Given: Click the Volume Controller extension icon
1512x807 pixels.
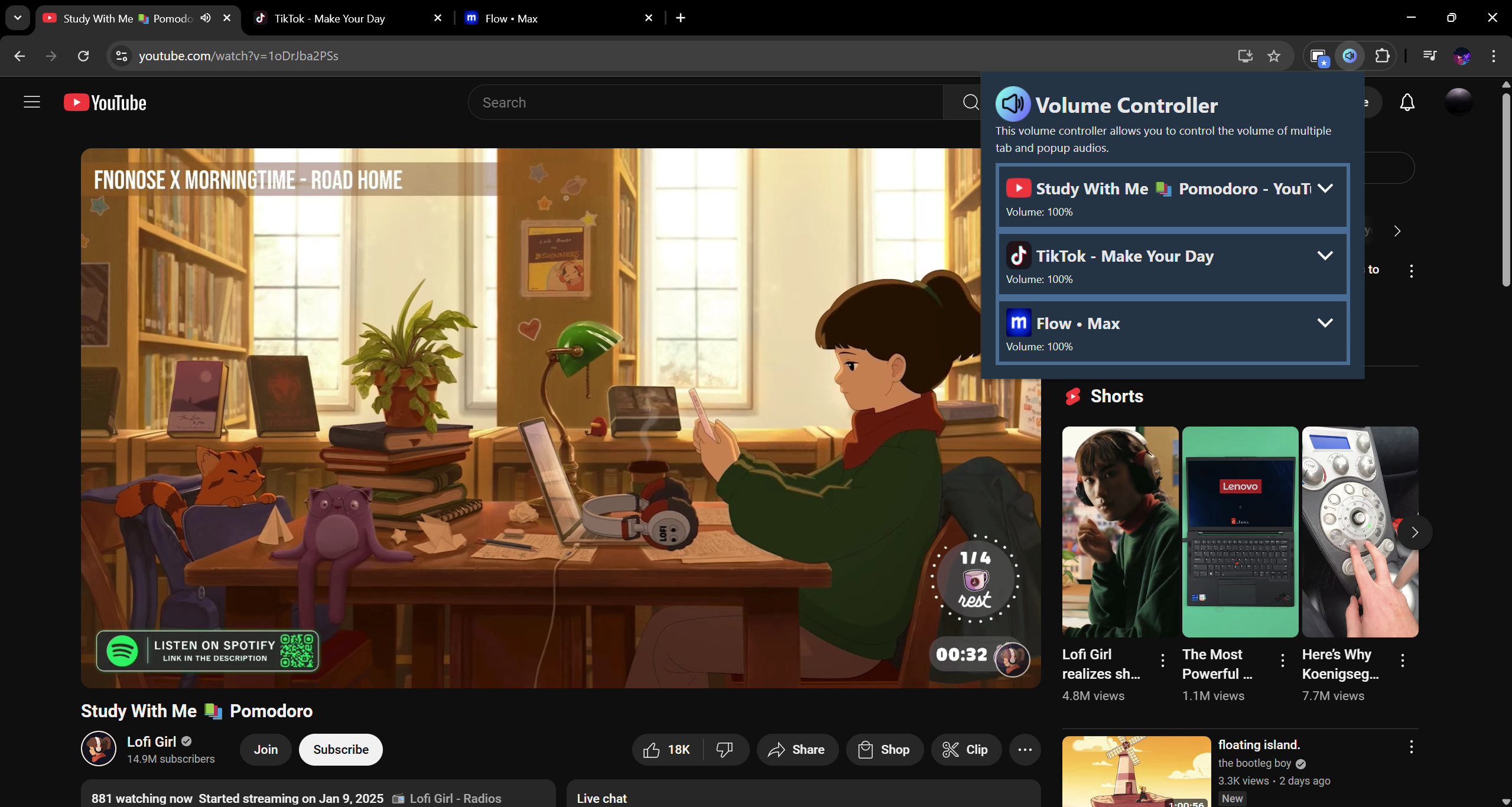Looking at the screenshot, I should pos(1350,56).
